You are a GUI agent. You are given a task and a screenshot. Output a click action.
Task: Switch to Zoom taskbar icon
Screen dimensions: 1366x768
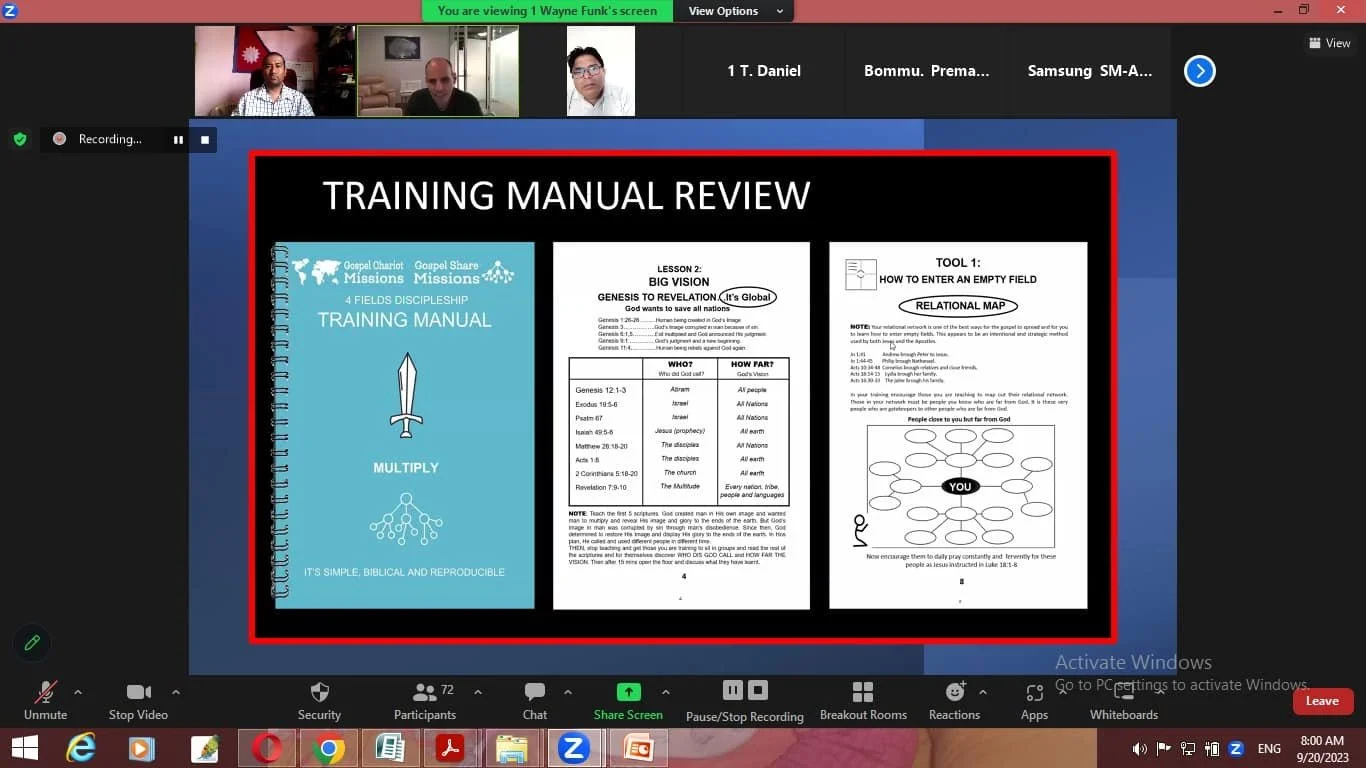(573, 748)
